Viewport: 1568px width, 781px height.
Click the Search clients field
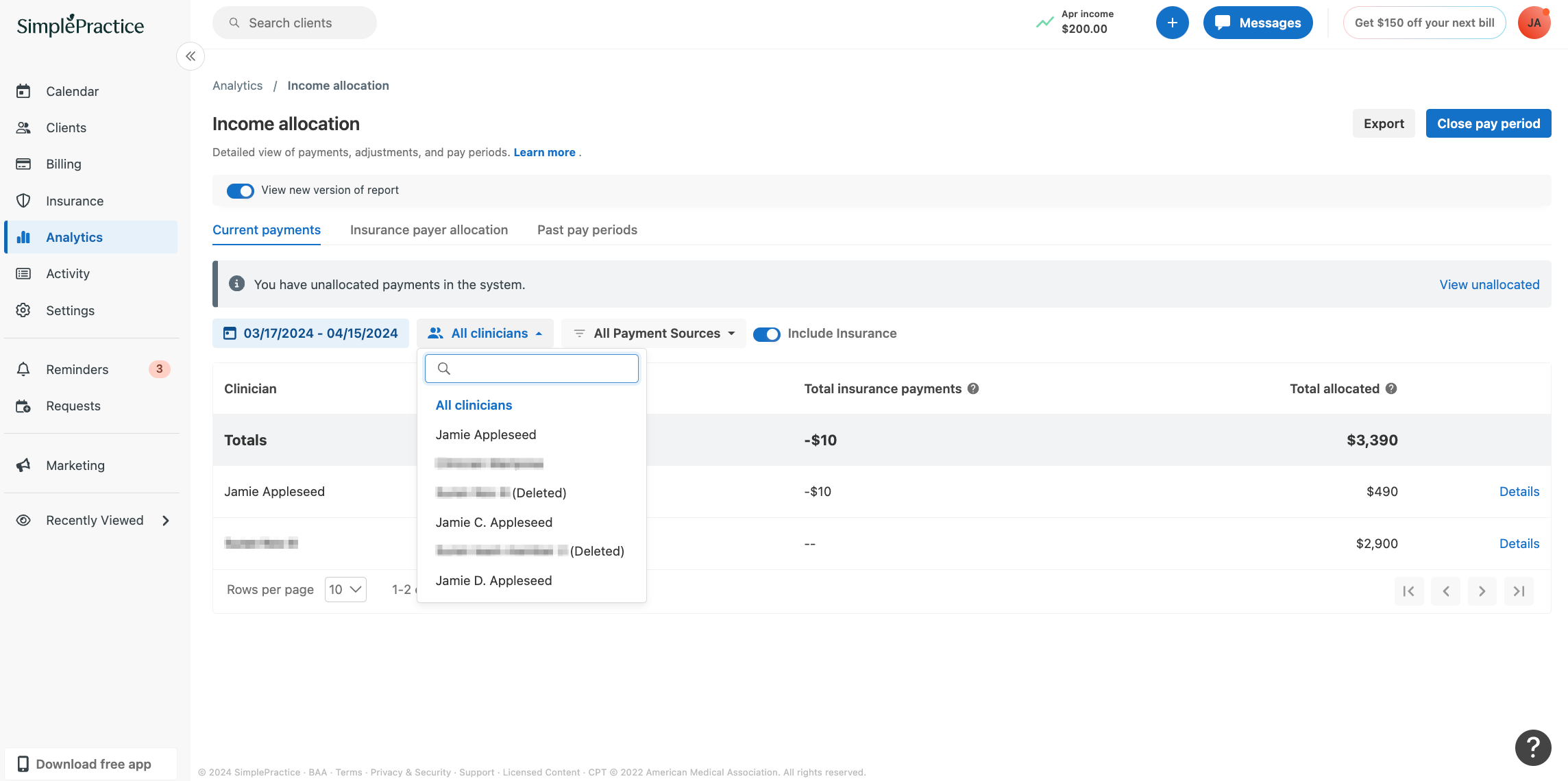pyautogui.click(x=295, y=23)
